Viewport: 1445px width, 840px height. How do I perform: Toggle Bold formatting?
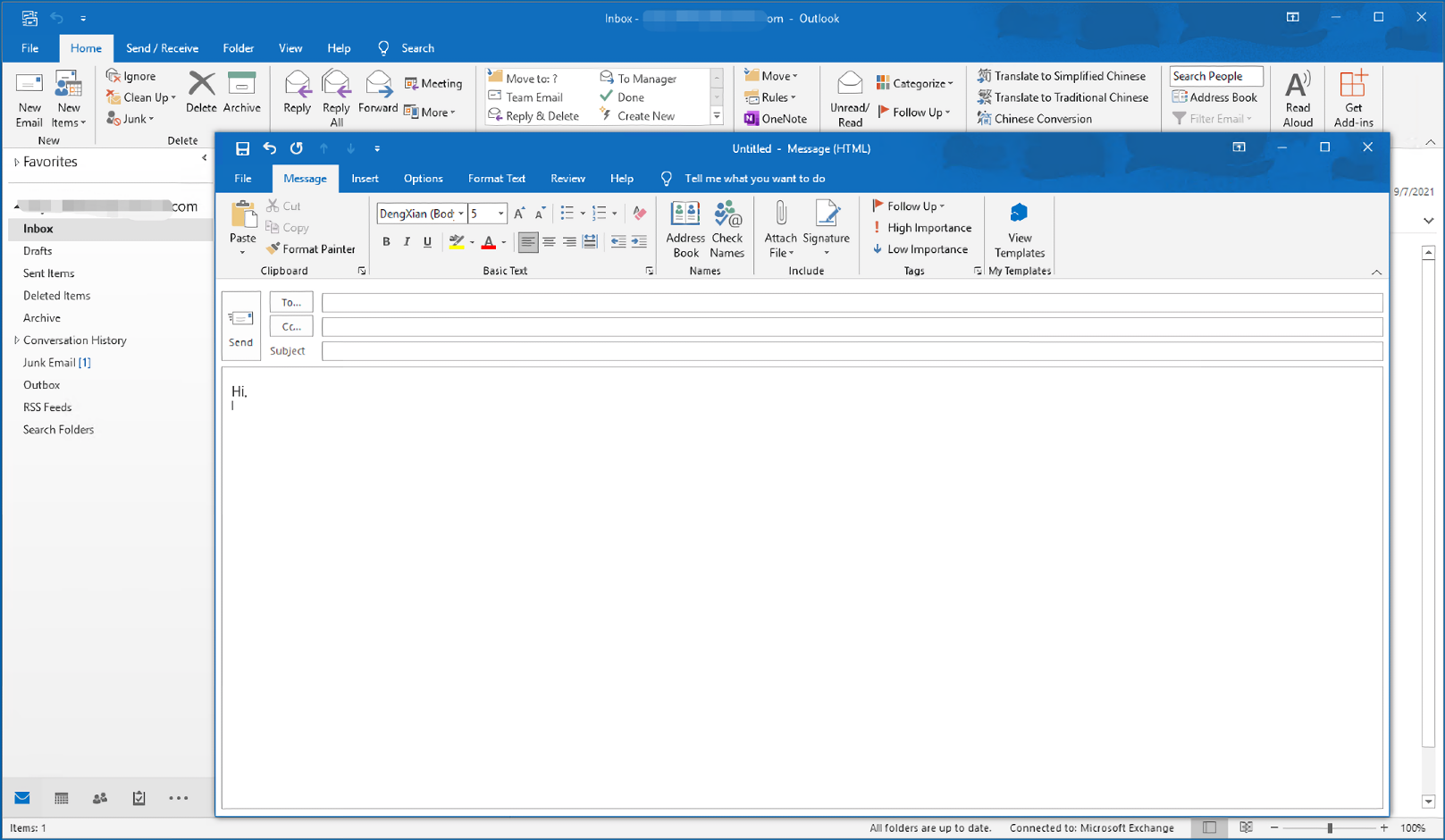coord(386,242)
